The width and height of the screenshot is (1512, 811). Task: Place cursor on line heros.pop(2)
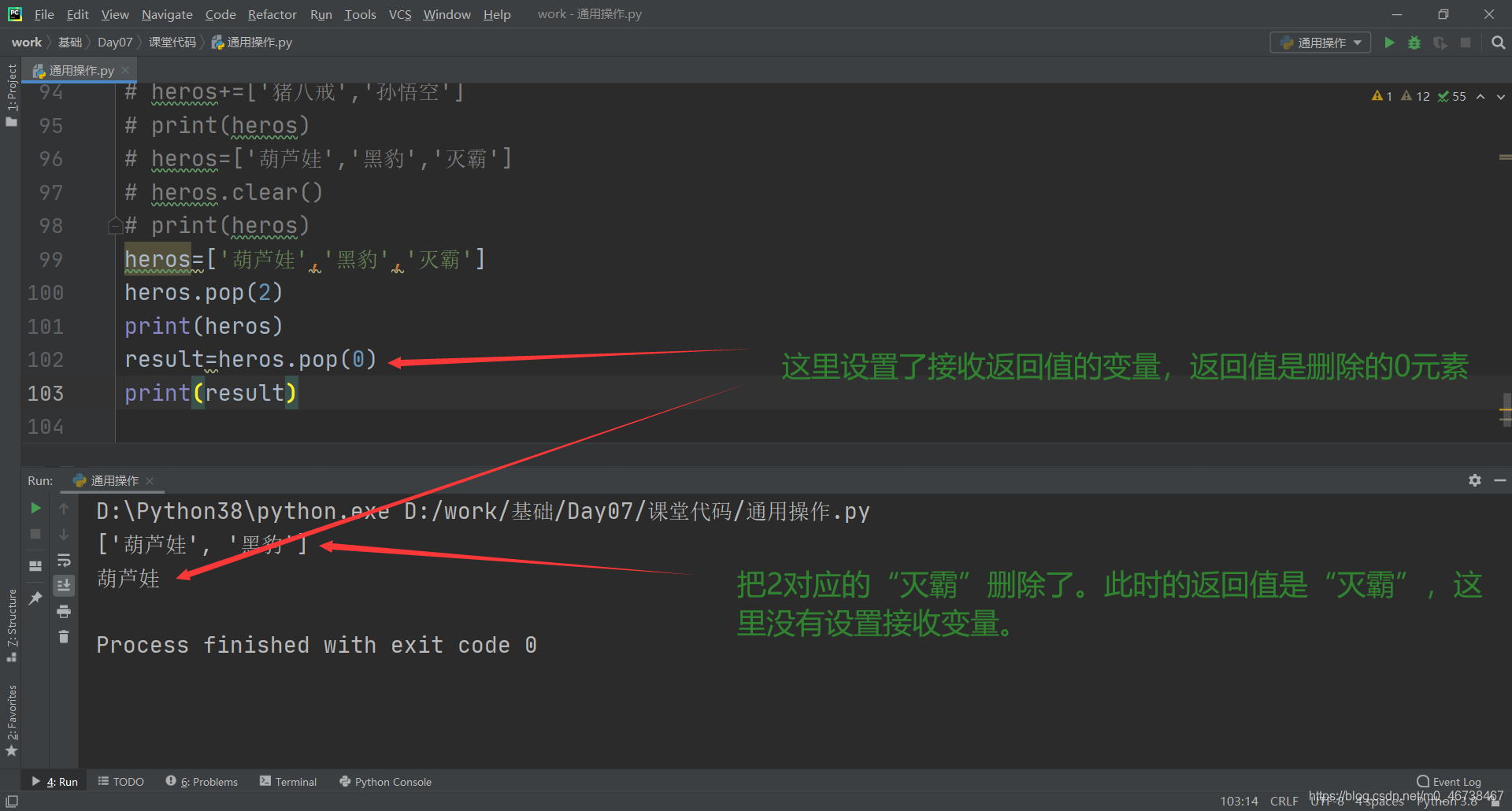203,293
